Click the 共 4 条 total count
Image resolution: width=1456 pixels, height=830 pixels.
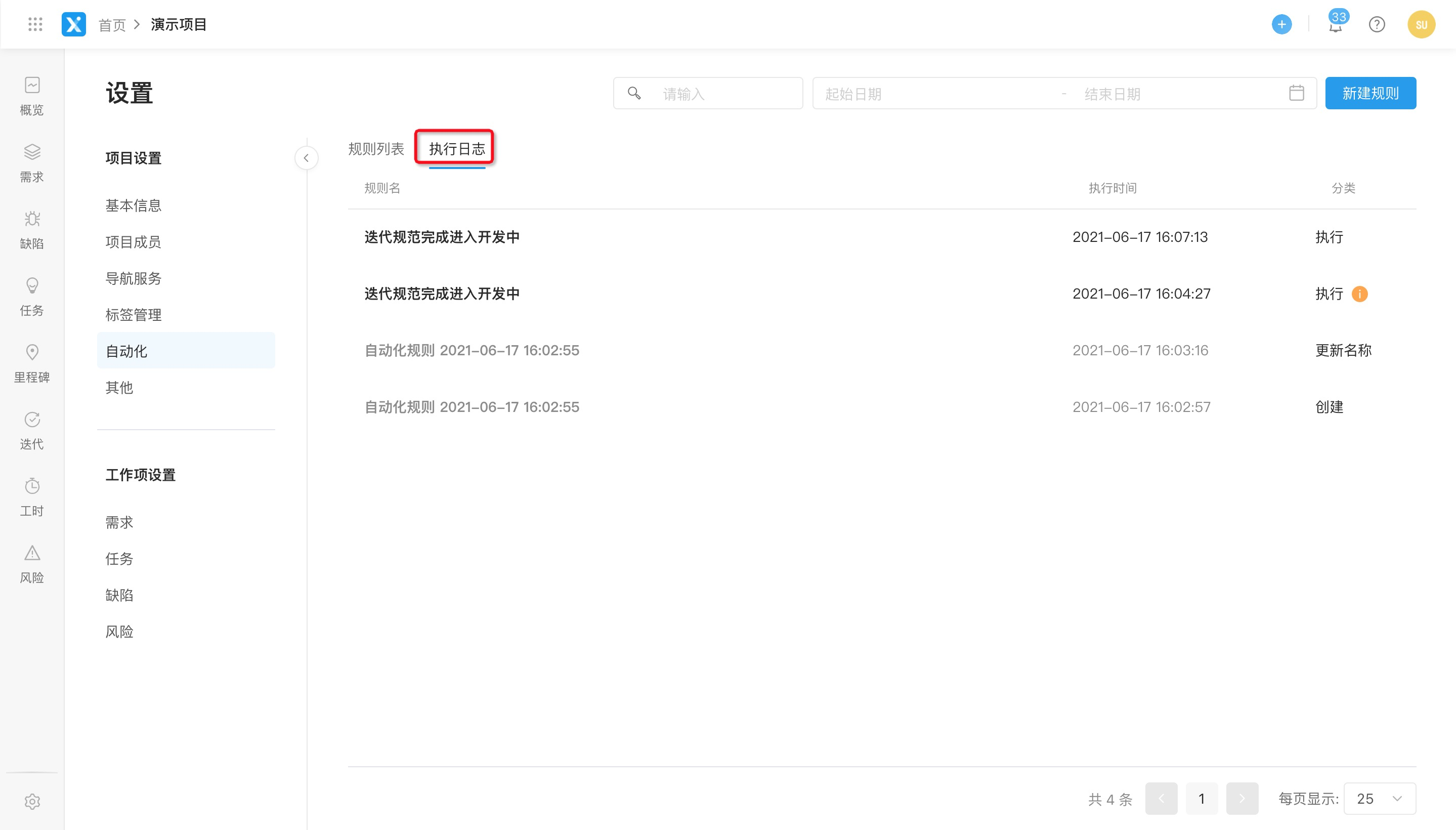click(x=1110, y=799)
